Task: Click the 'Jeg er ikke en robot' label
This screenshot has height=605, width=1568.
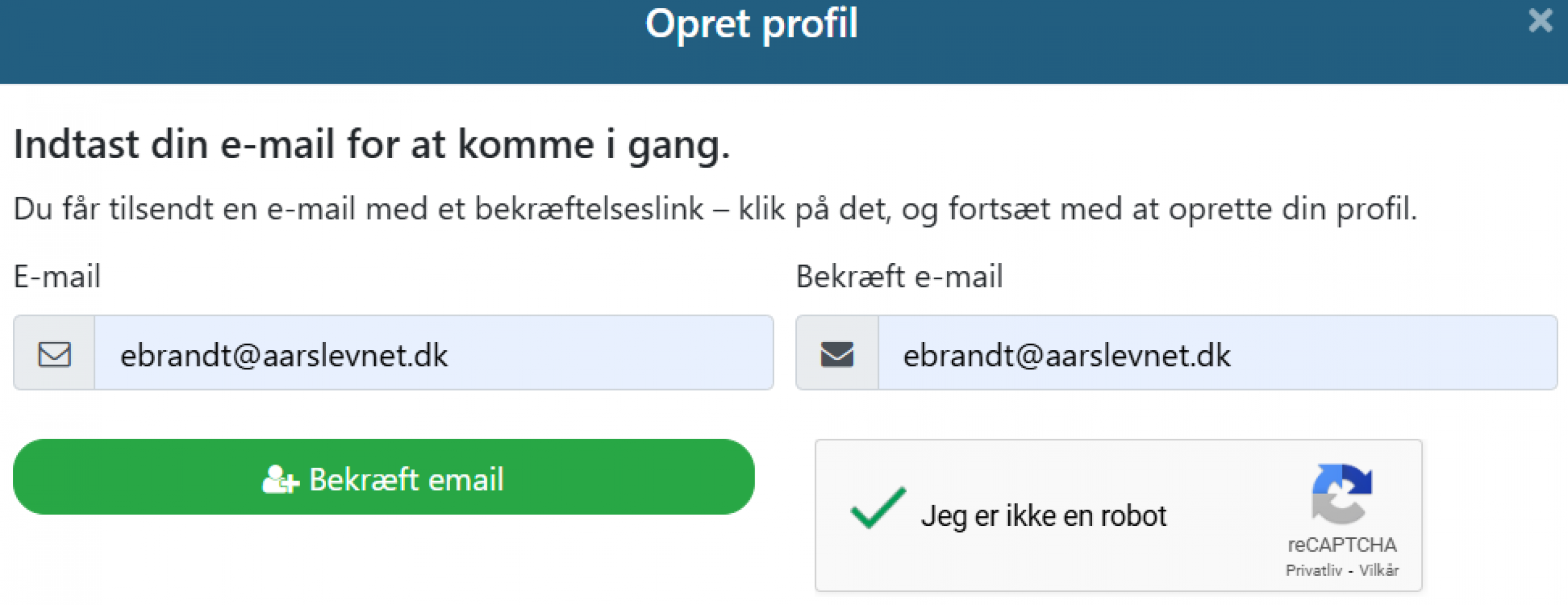Action: 1044,516
